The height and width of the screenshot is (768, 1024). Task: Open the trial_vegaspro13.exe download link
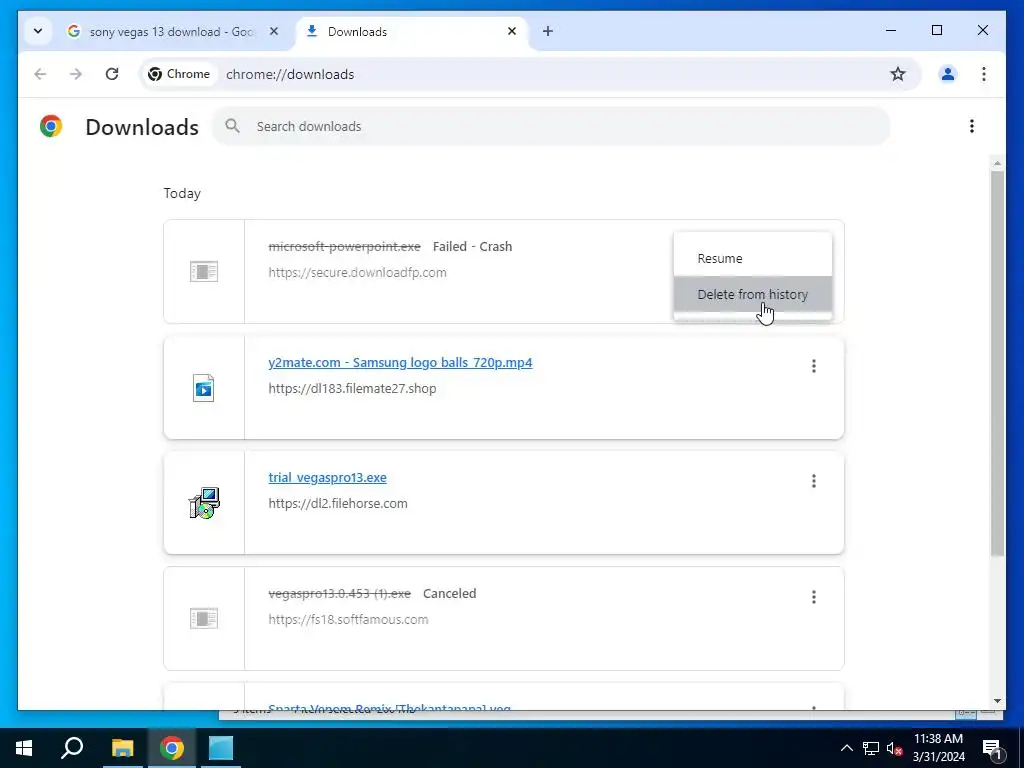point(327,477)
